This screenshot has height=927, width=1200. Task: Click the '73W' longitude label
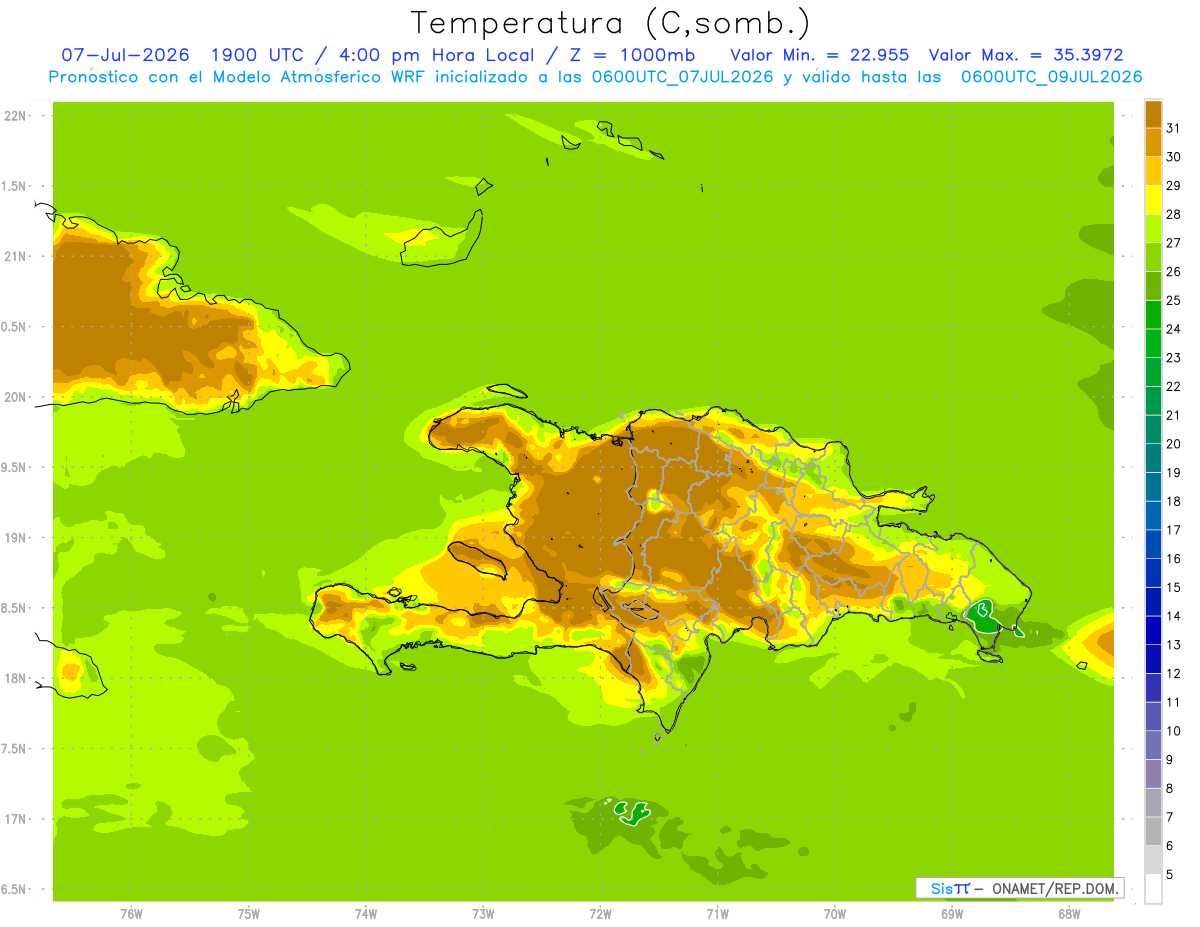point(483,914)
